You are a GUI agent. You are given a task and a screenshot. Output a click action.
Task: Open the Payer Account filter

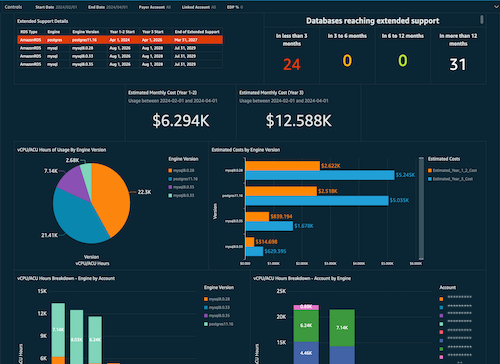tap(155, 7)
